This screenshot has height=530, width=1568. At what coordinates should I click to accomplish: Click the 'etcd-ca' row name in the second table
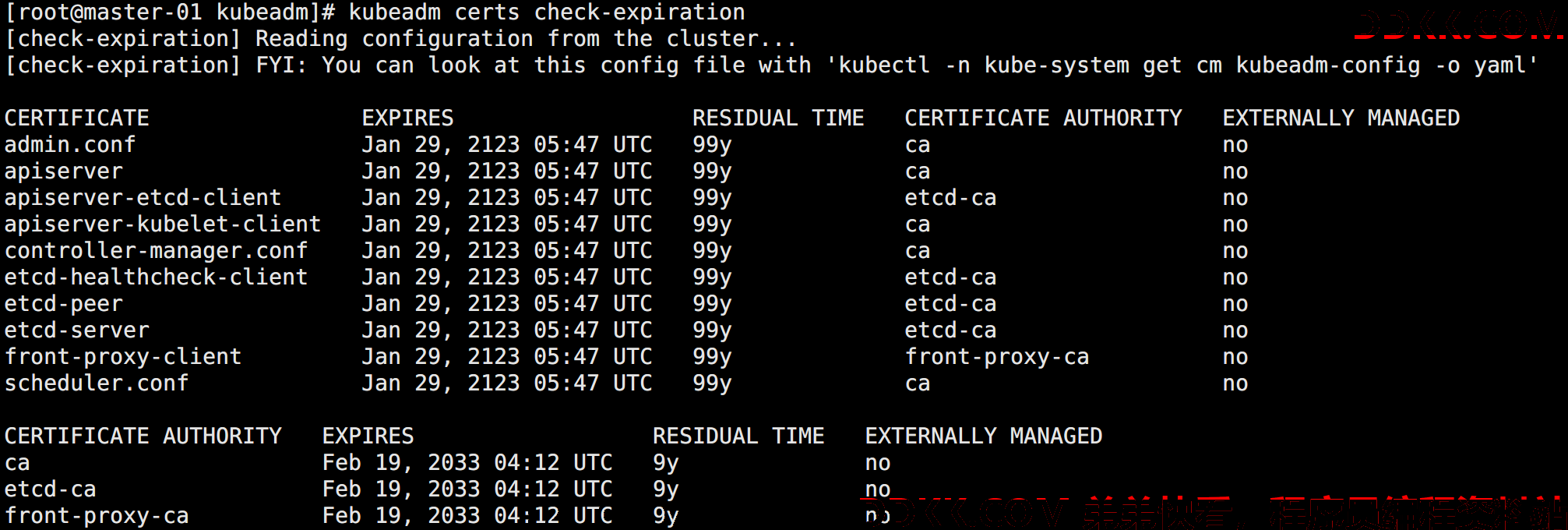51,489
